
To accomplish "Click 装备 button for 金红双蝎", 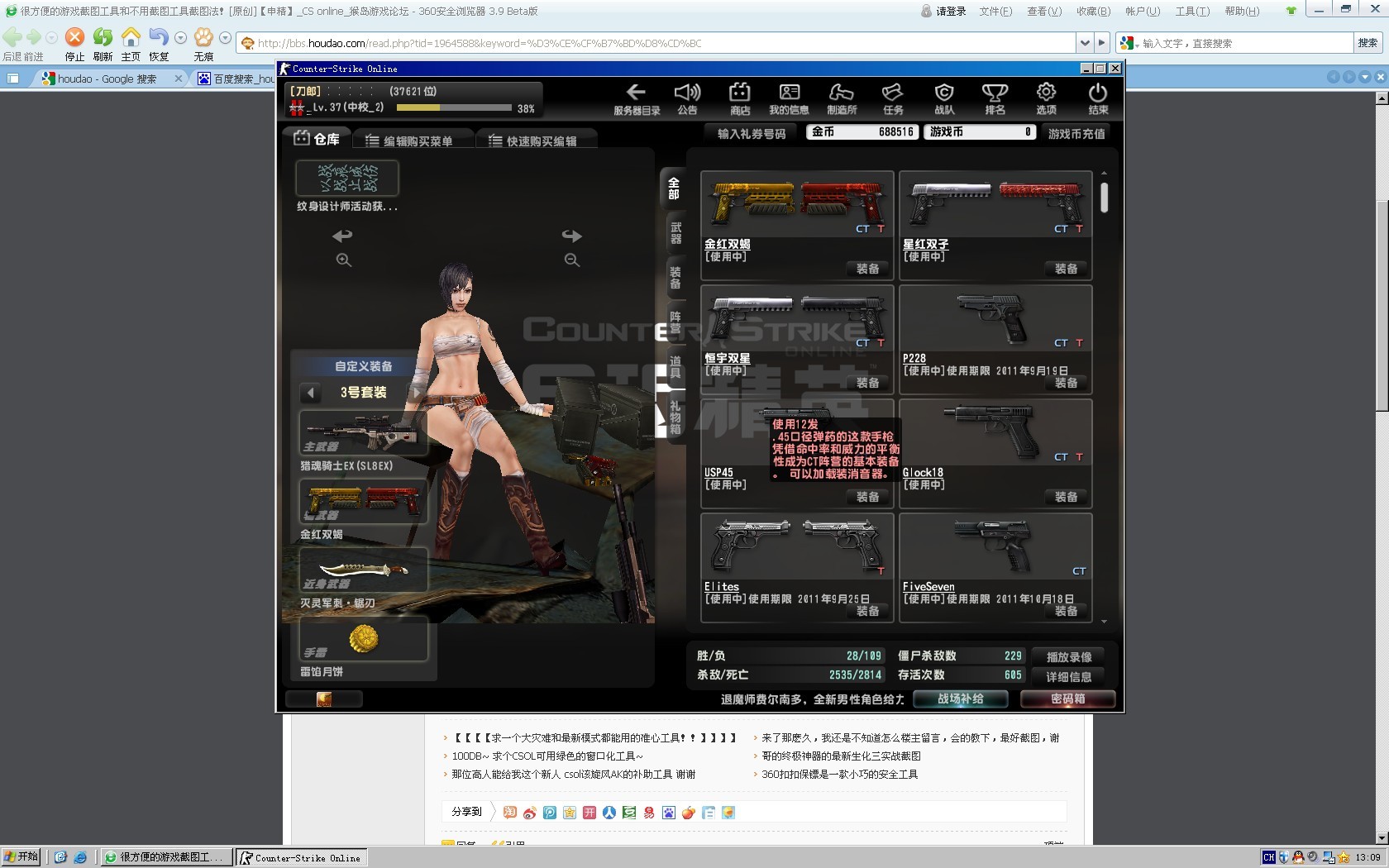I will pos(867,269).
